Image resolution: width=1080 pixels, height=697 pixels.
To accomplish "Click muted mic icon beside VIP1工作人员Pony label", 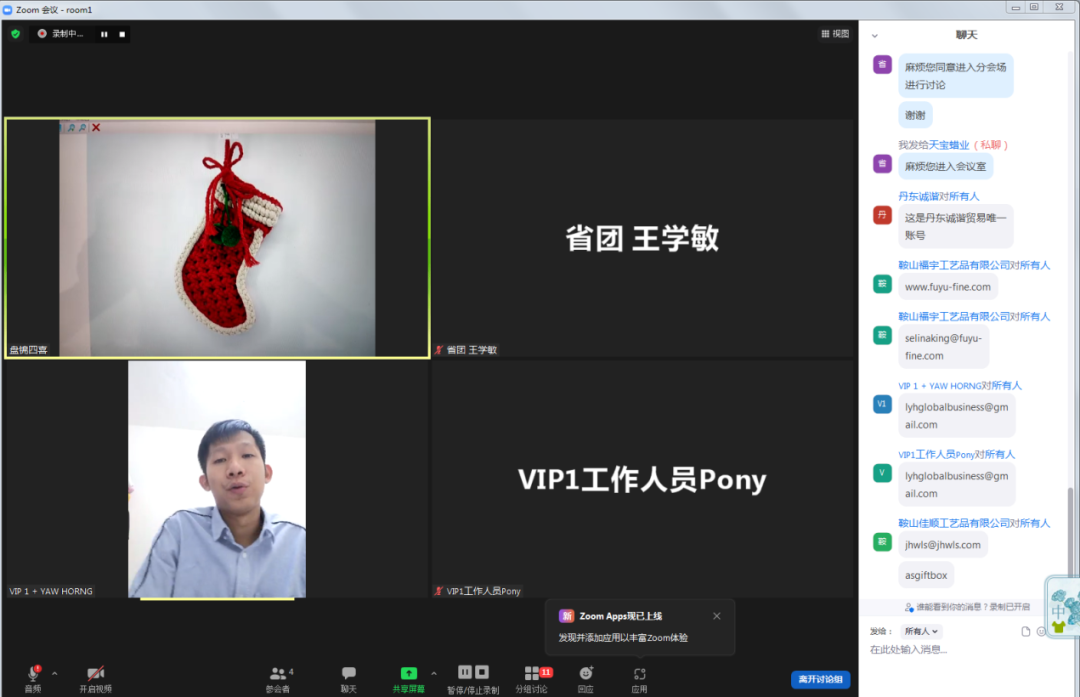I will 438,591.
